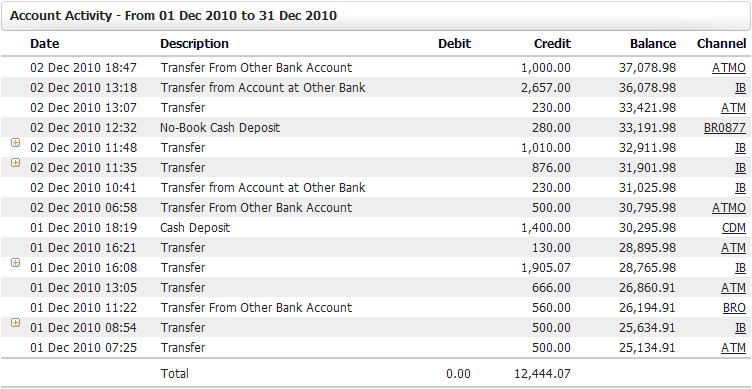Click the CDM channel link
752x389 pixels.
[x=734, y=228]
